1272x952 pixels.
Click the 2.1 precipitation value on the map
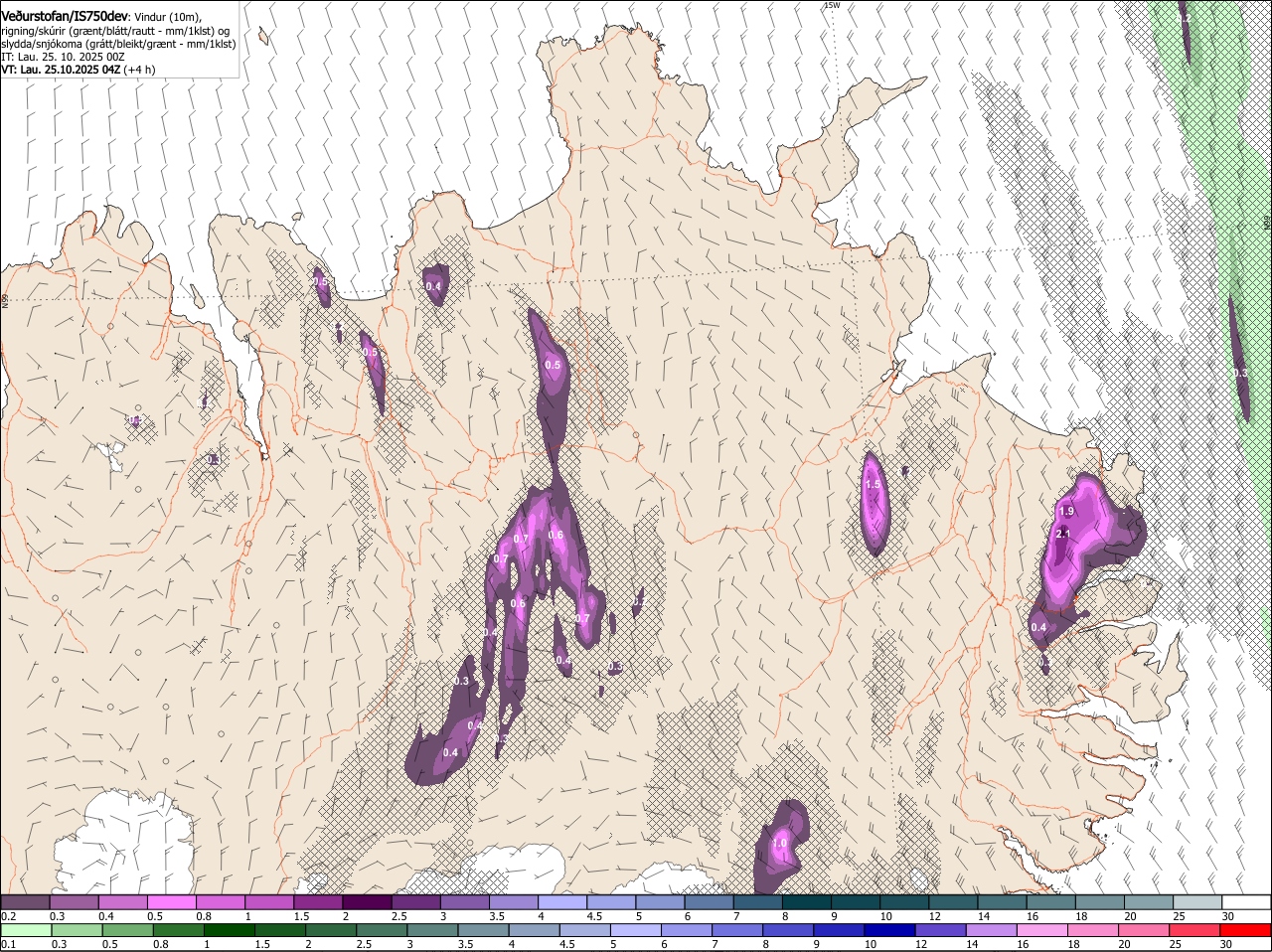coord(1063,534)
